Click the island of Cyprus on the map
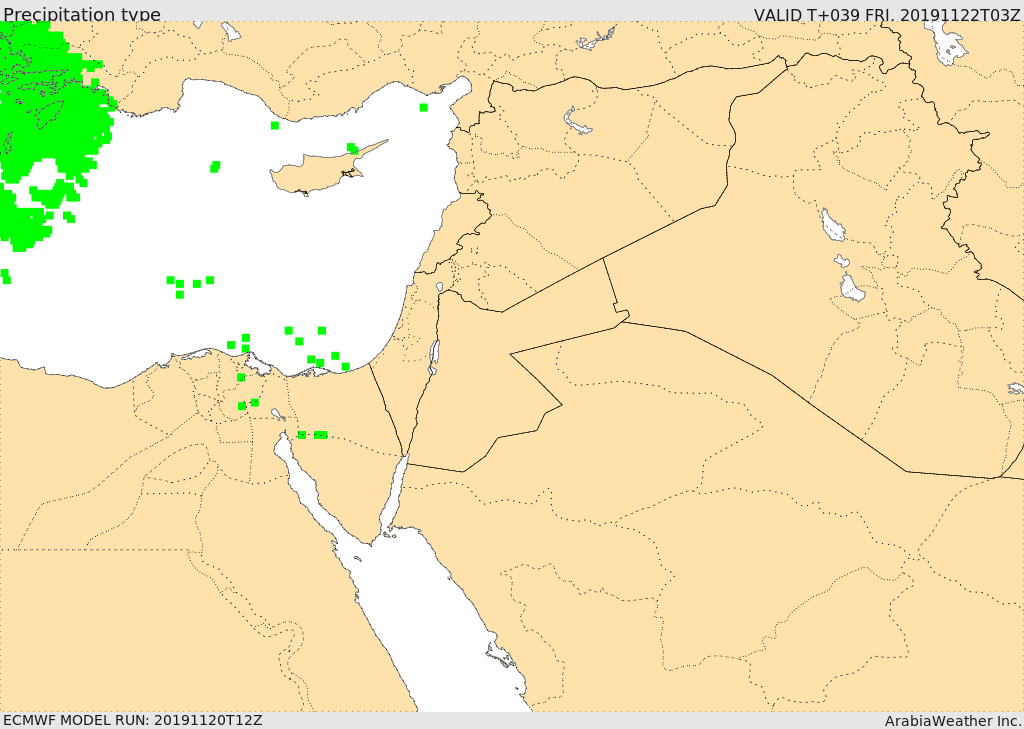The image size is (1024, 729). pyautogui.click(x=320, y=171)
